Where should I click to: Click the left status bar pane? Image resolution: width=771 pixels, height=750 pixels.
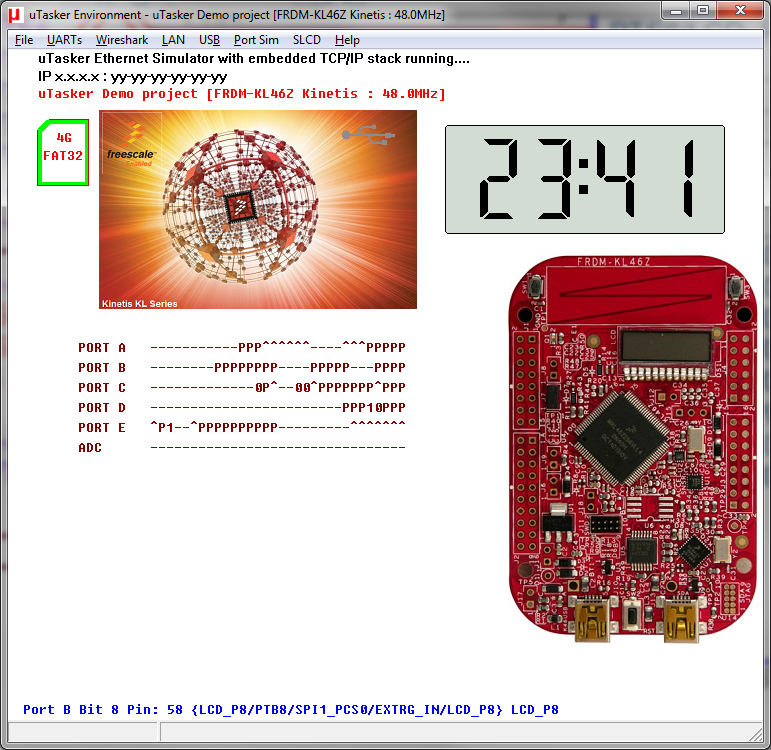click(83, 732)
